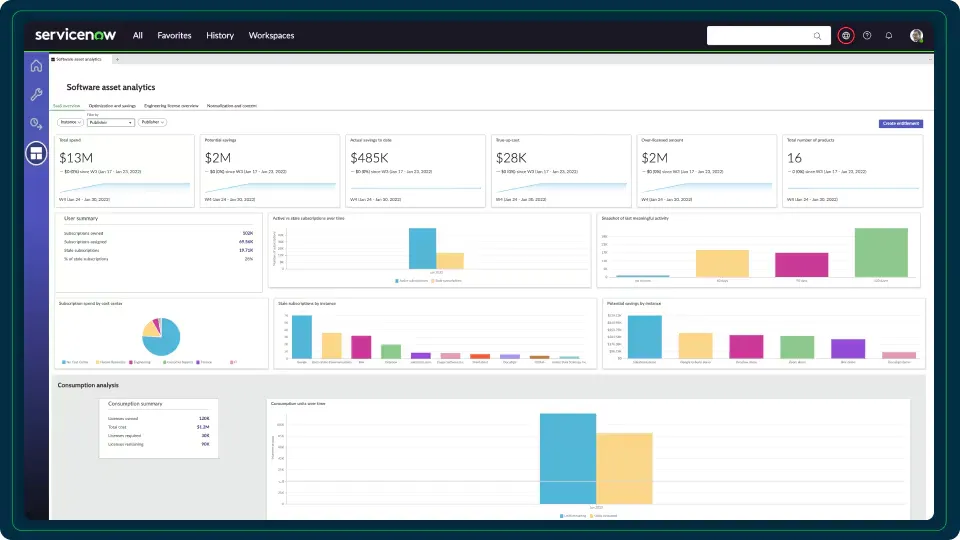
Task: Click the user avatar in header
Action: 916,36
